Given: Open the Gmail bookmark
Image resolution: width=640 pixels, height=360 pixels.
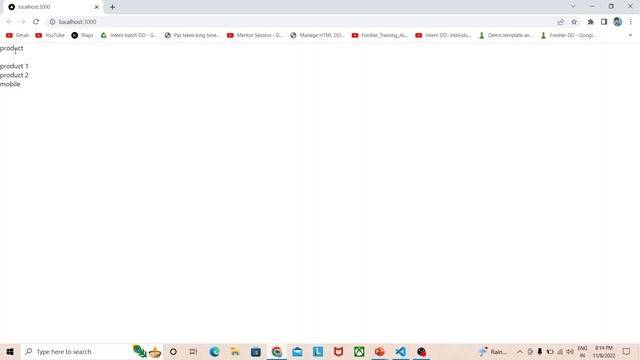Looking at the screenshot, I should (18, 36).
